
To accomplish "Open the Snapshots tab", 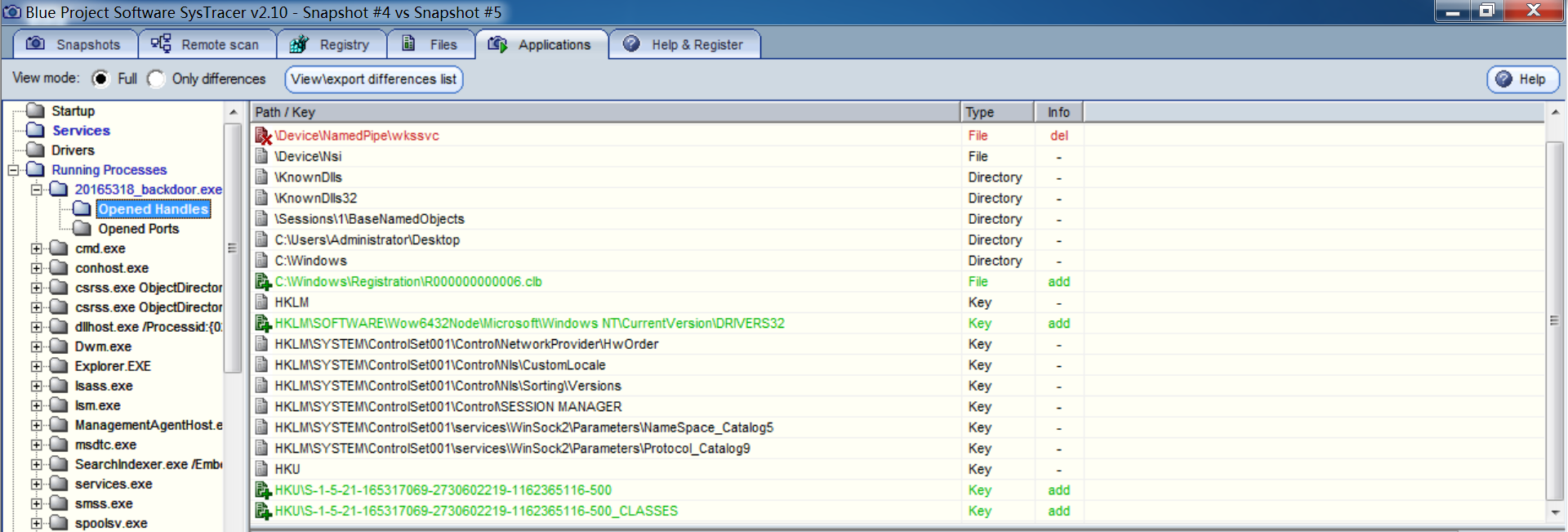I will [x=75, y=44].
